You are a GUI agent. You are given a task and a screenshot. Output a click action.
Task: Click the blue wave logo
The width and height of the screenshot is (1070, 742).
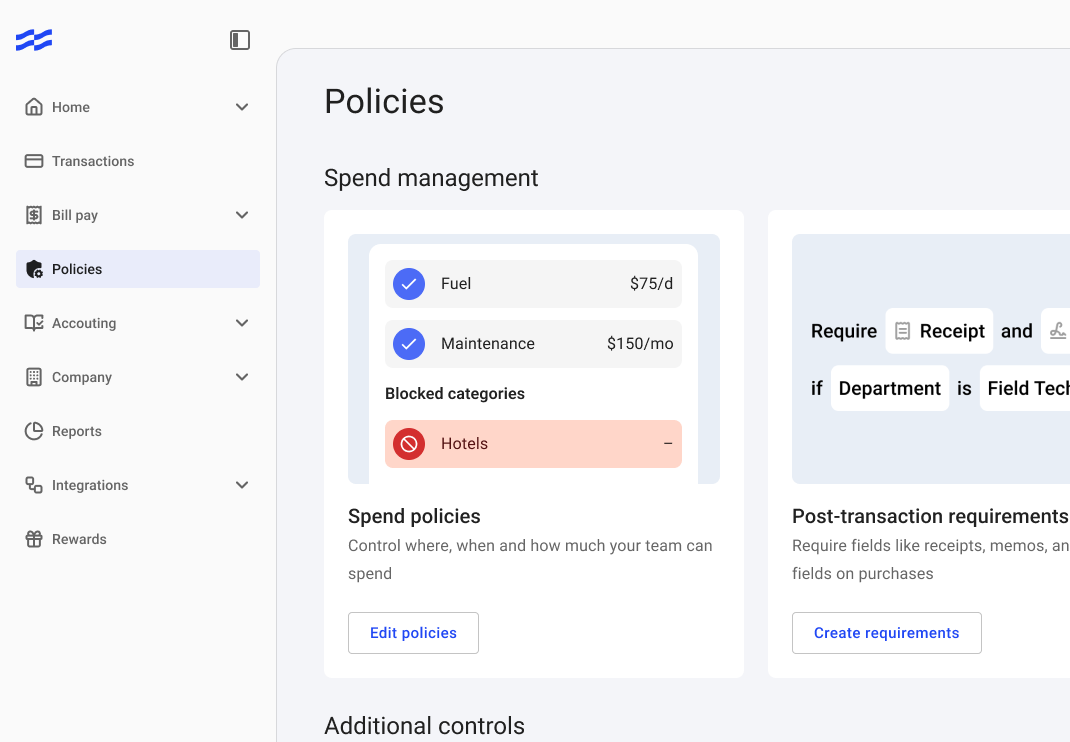point(34,40)
